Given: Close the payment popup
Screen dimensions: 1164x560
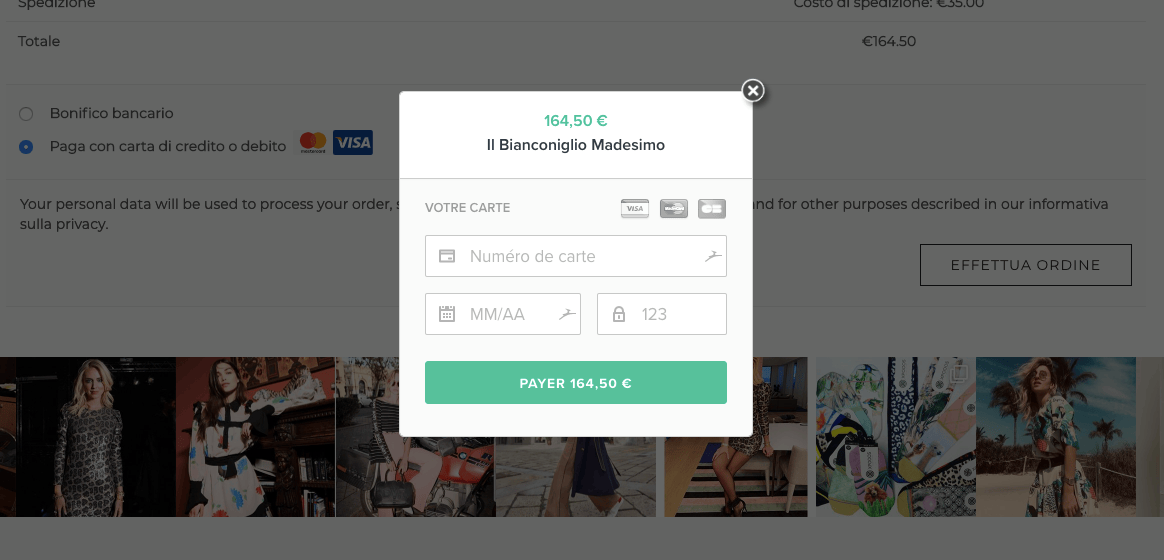Looking at the screenshot, I should point(753,91).
